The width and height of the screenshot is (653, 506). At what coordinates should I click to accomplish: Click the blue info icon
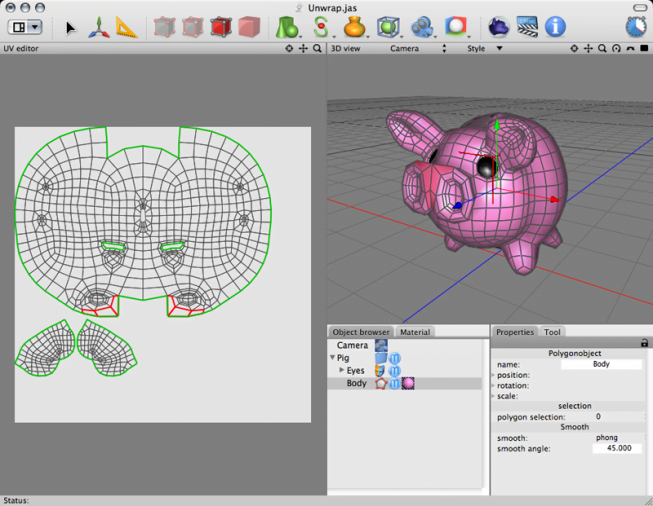[x=555, y=27]
